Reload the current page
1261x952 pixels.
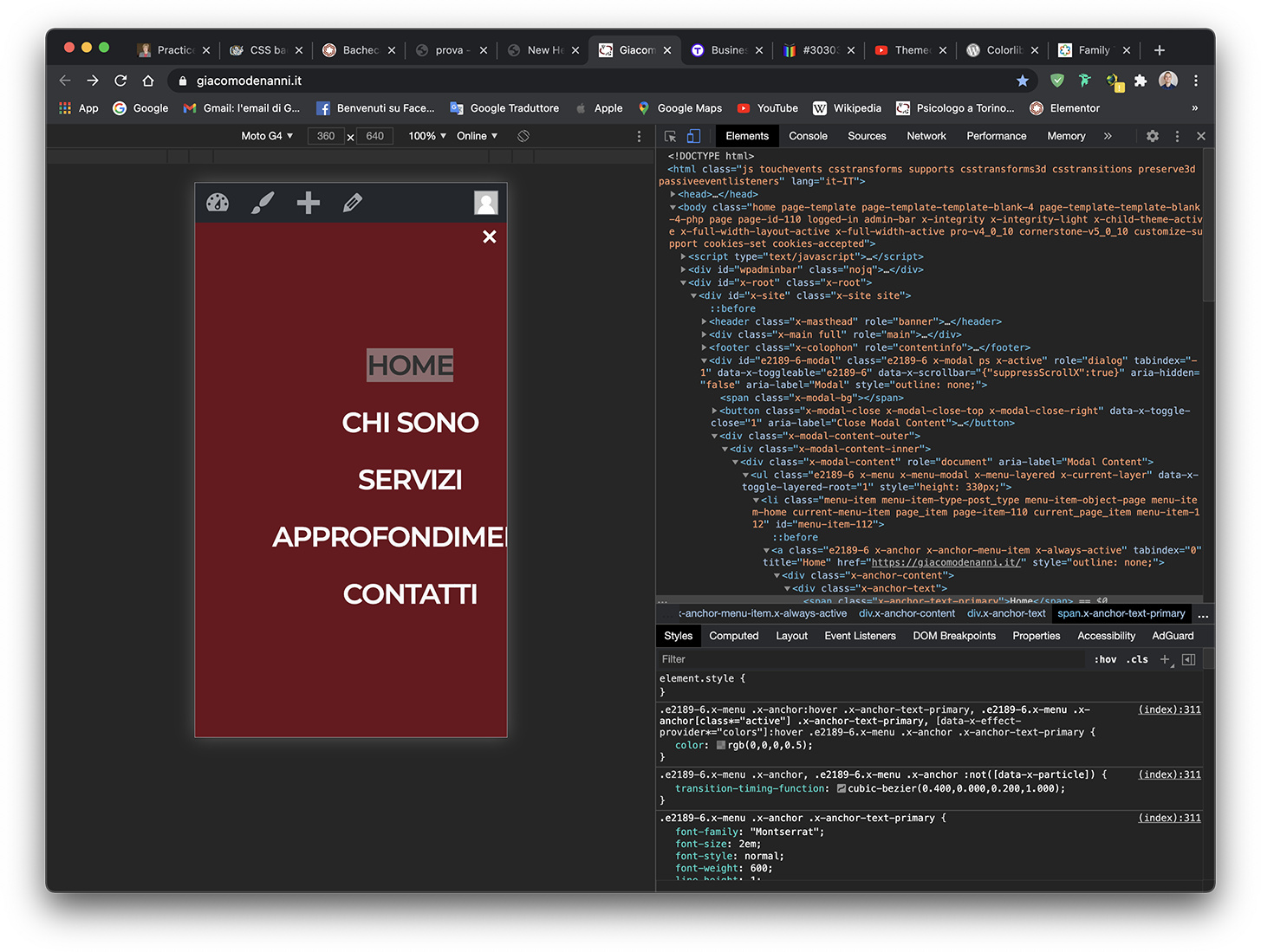point(120,81)
